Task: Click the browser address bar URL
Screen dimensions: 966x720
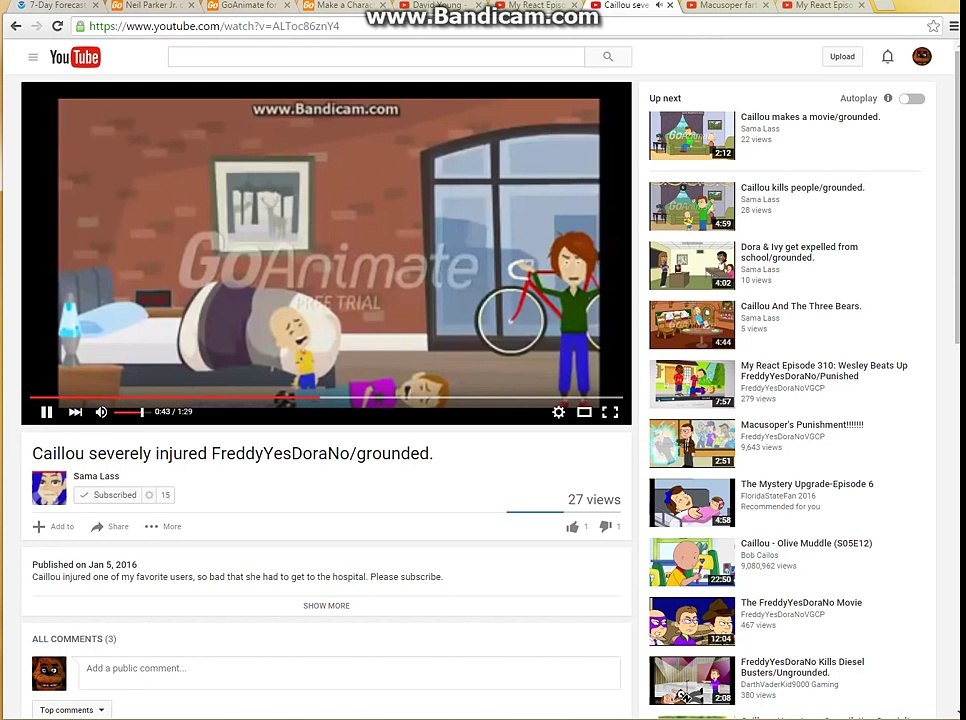Action: 214,26
